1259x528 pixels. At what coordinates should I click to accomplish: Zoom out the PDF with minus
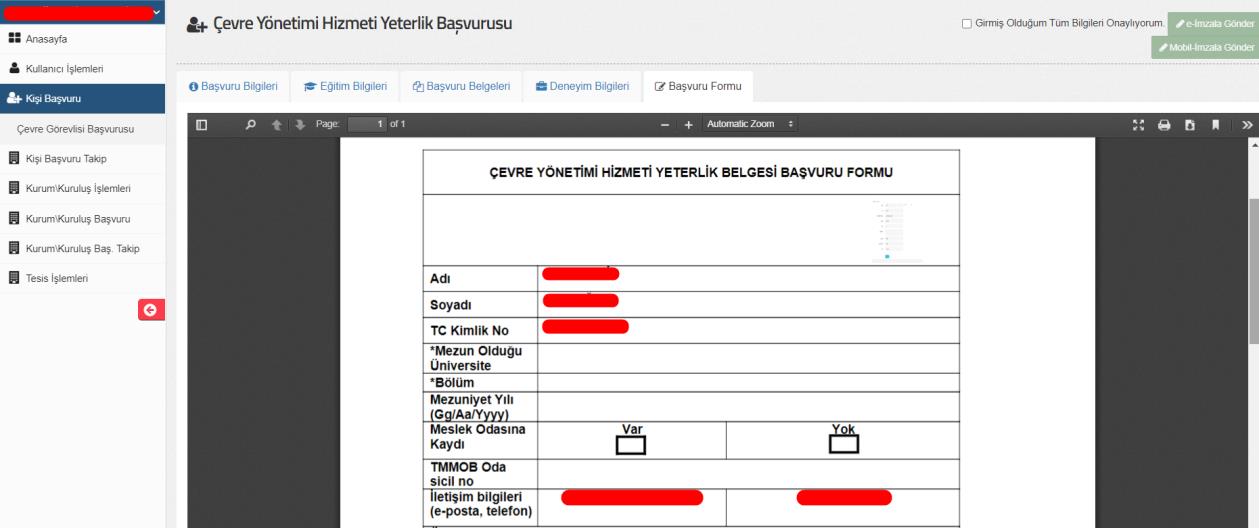tap(665, 124)
